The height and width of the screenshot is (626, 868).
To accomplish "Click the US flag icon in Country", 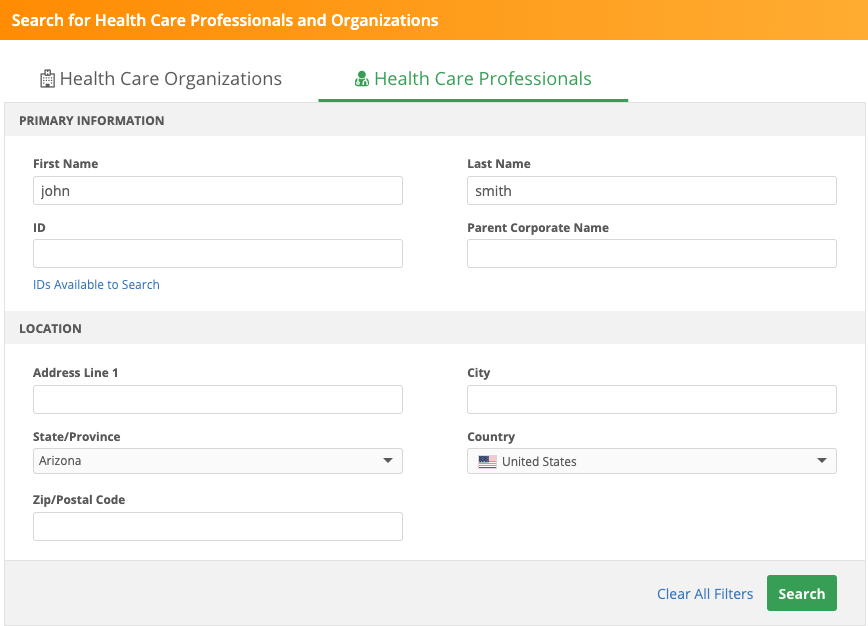I will 487,462.
